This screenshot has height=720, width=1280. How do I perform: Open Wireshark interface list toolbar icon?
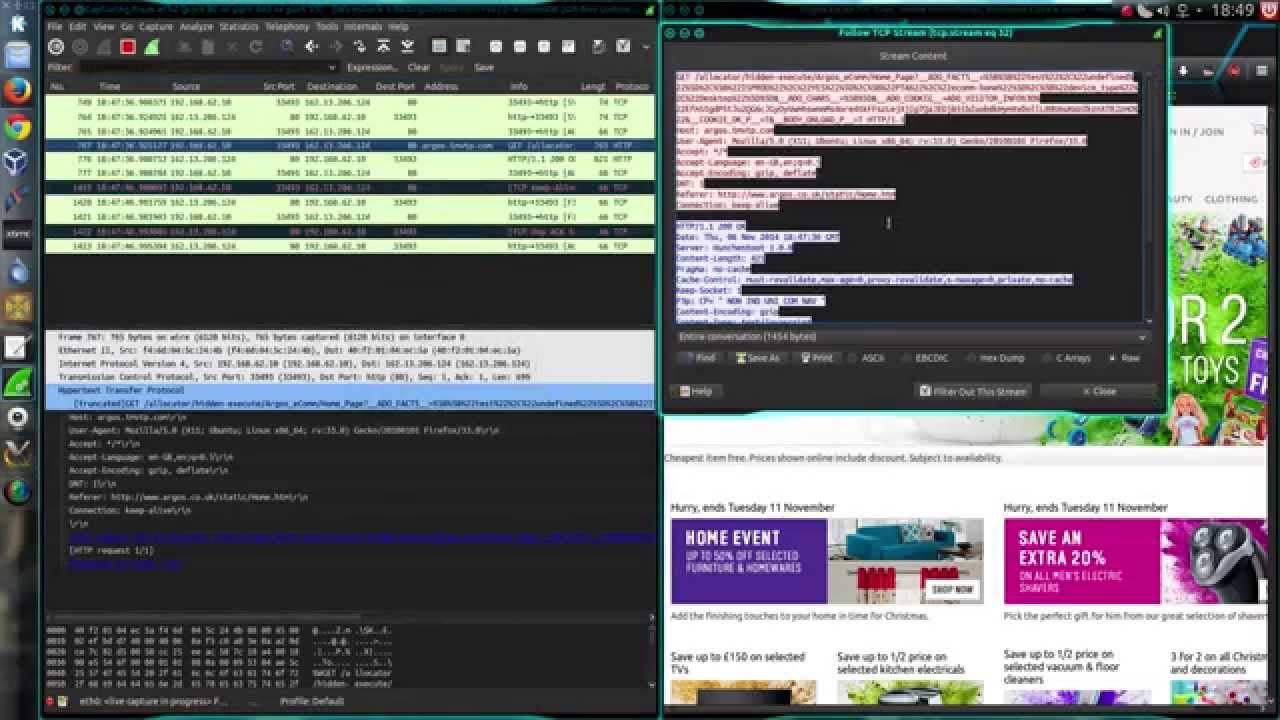click(x=55, y=47)
